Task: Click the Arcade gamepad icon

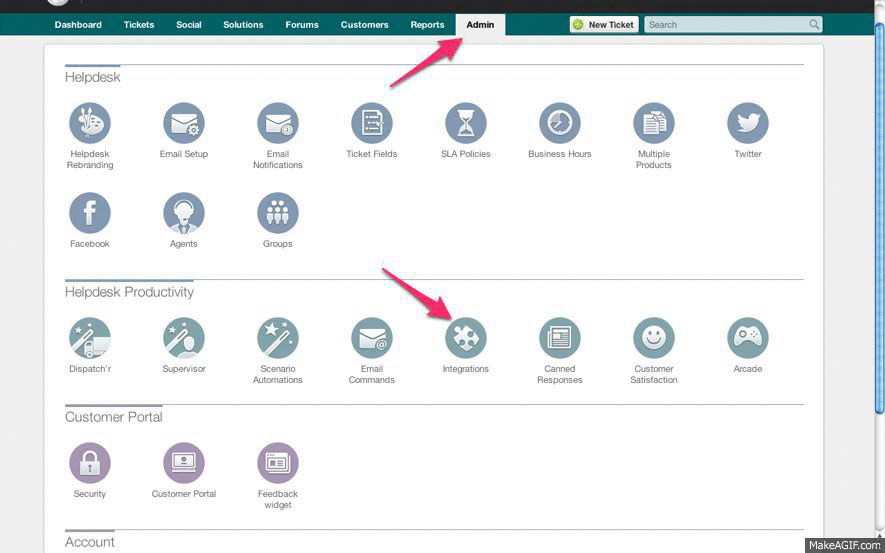Action: [x=748, y=339]
